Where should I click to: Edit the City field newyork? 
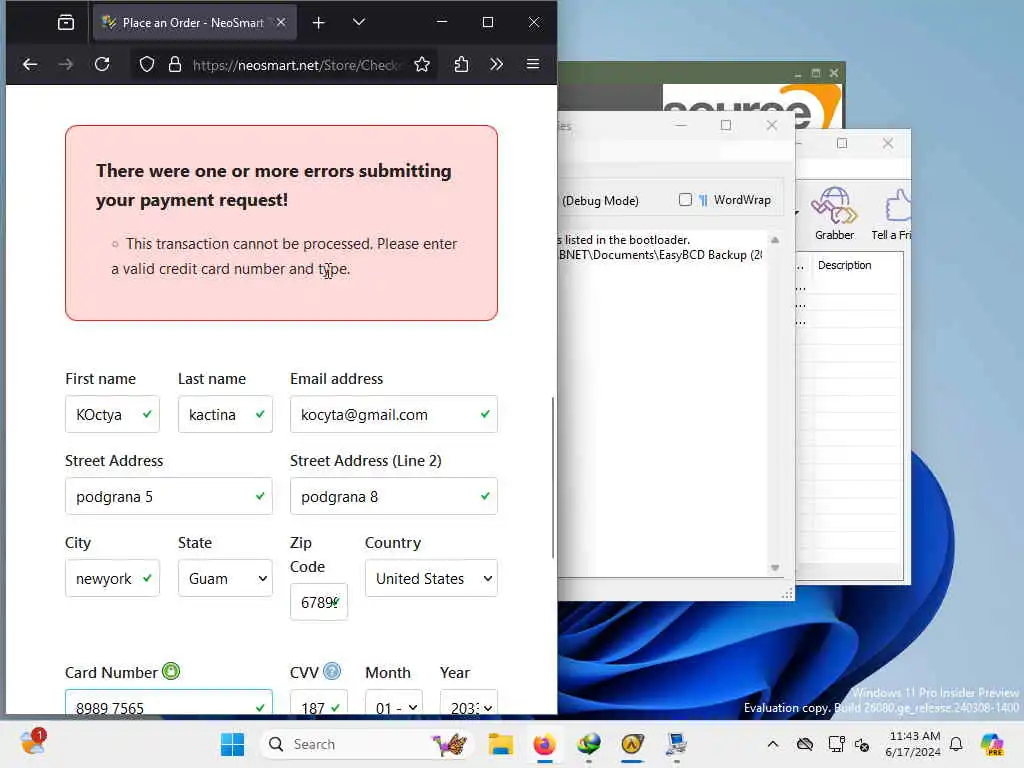(x=112, y=578)
